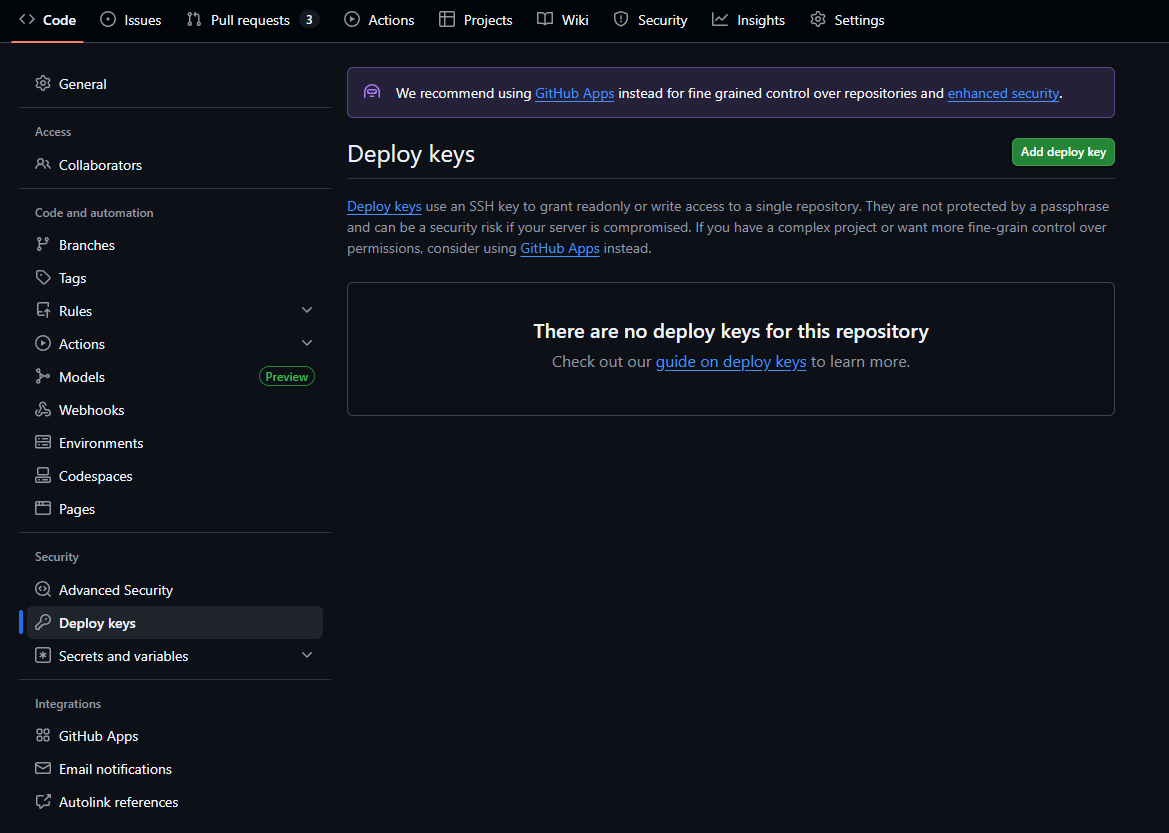Screen dimensions: 1169x833
Task: Follow the guide on deploy keys link
Action: [730, 362]
